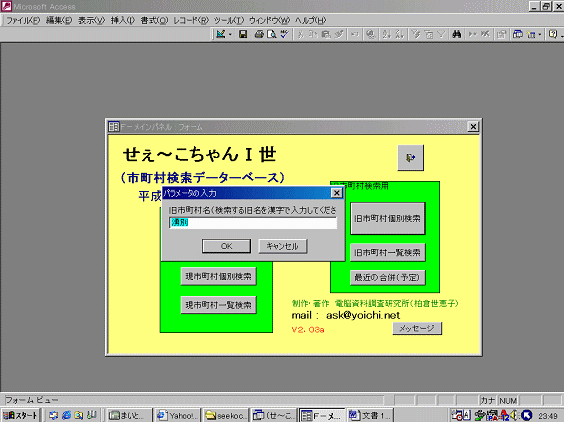Click the Print icon in the toolbar

[259, 34]
